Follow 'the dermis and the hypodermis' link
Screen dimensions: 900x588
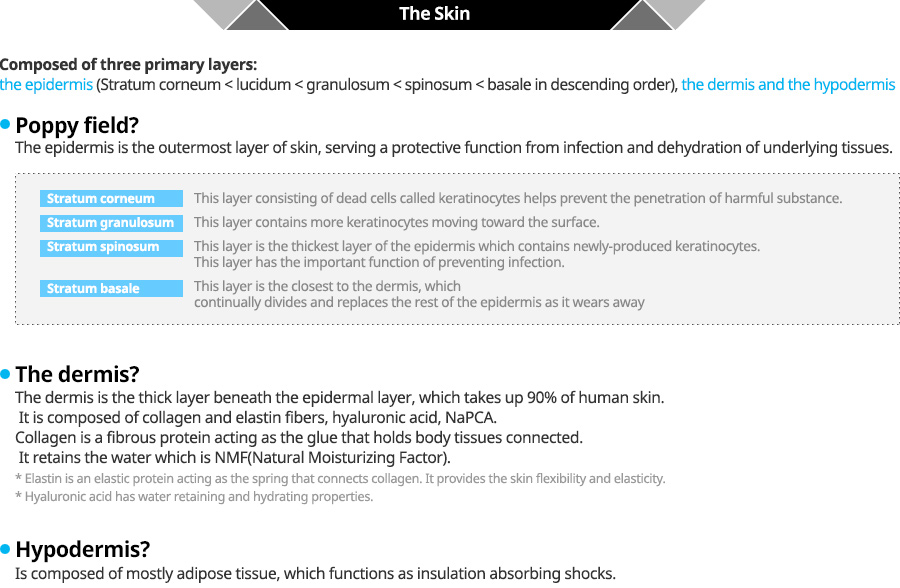click(x=788, y=84)
